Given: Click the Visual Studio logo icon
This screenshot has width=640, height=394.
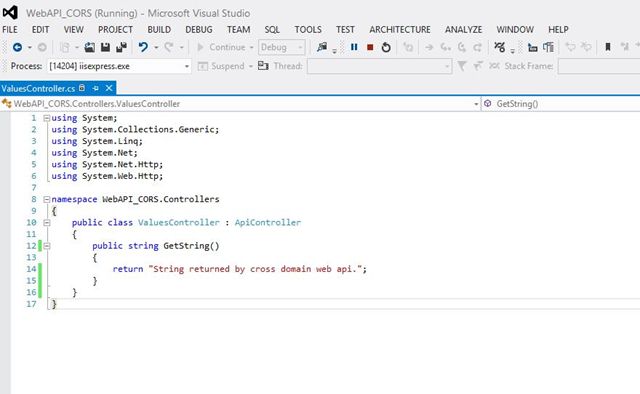Looking at the screenshot, I should click(10, 13).
